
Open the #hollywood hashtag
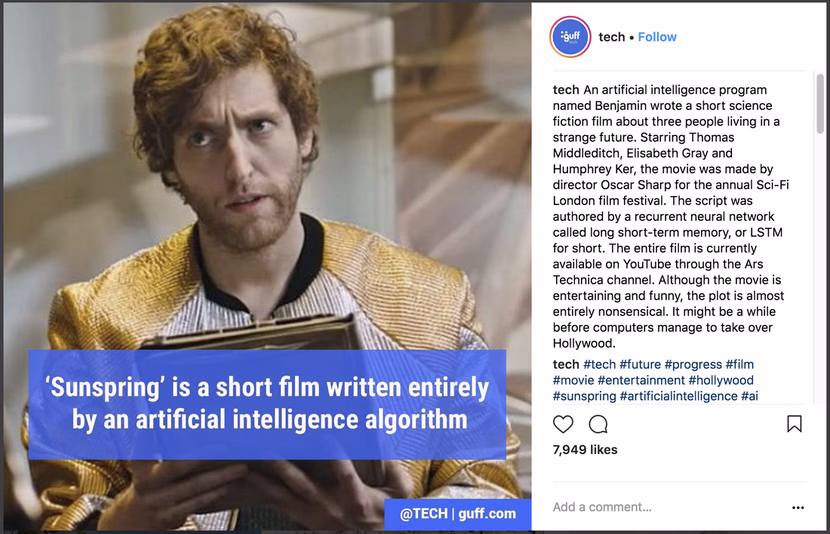tap(721, 380)
